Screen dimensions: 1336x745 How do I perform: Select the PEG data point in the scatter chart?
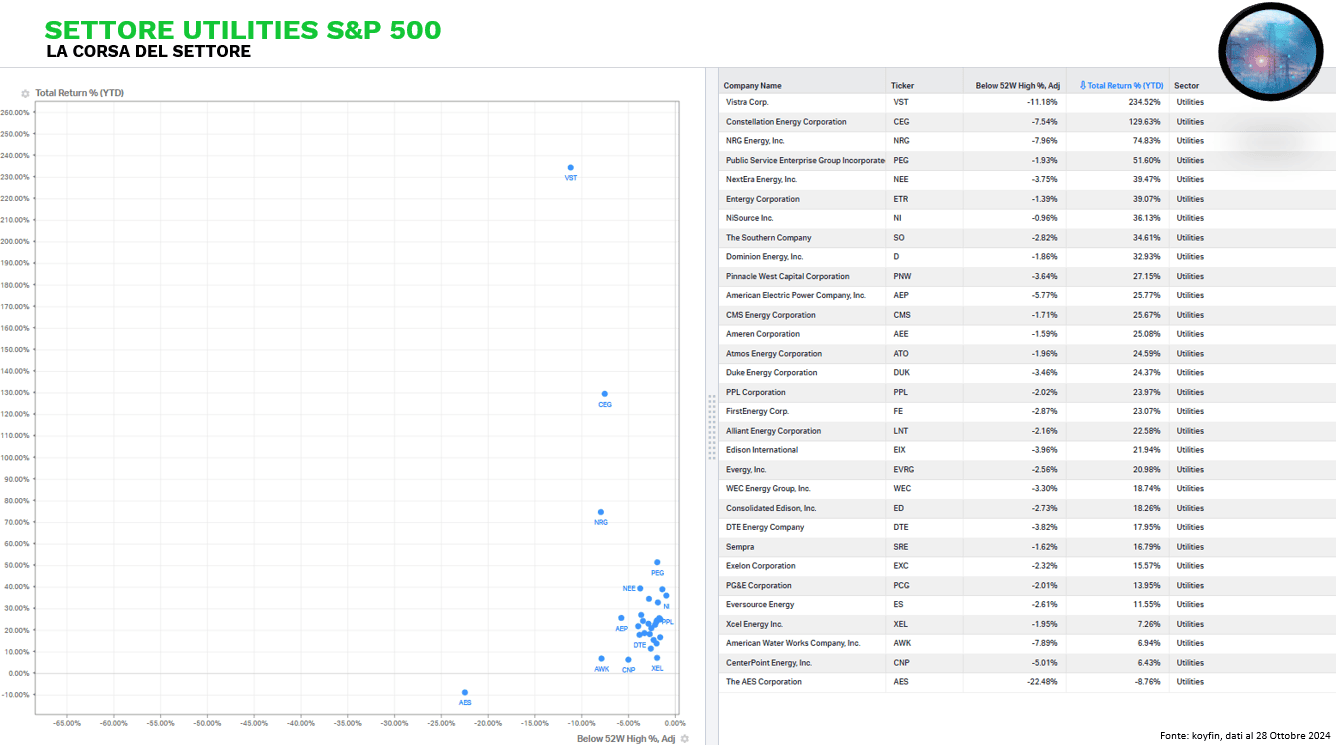click(x=657, y=562)
